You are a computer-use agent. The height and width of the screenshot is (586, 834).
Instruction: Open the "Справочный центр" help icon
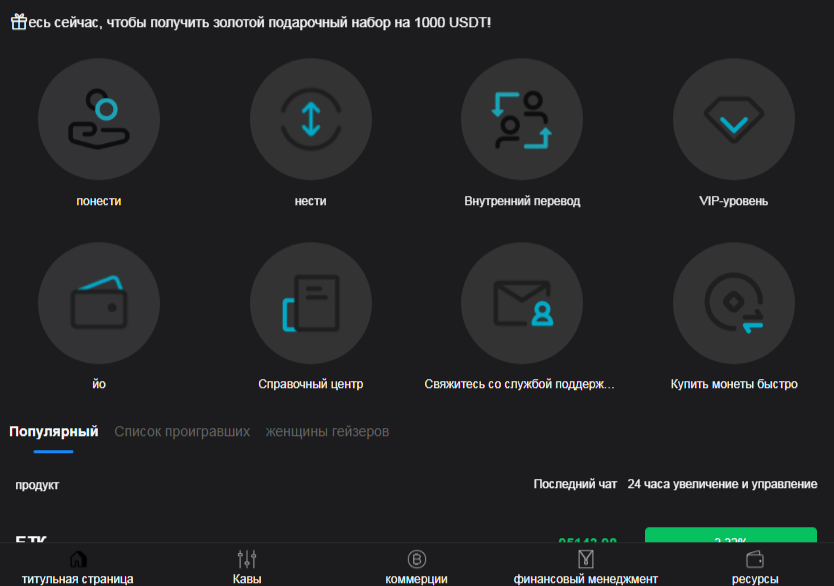311,302
